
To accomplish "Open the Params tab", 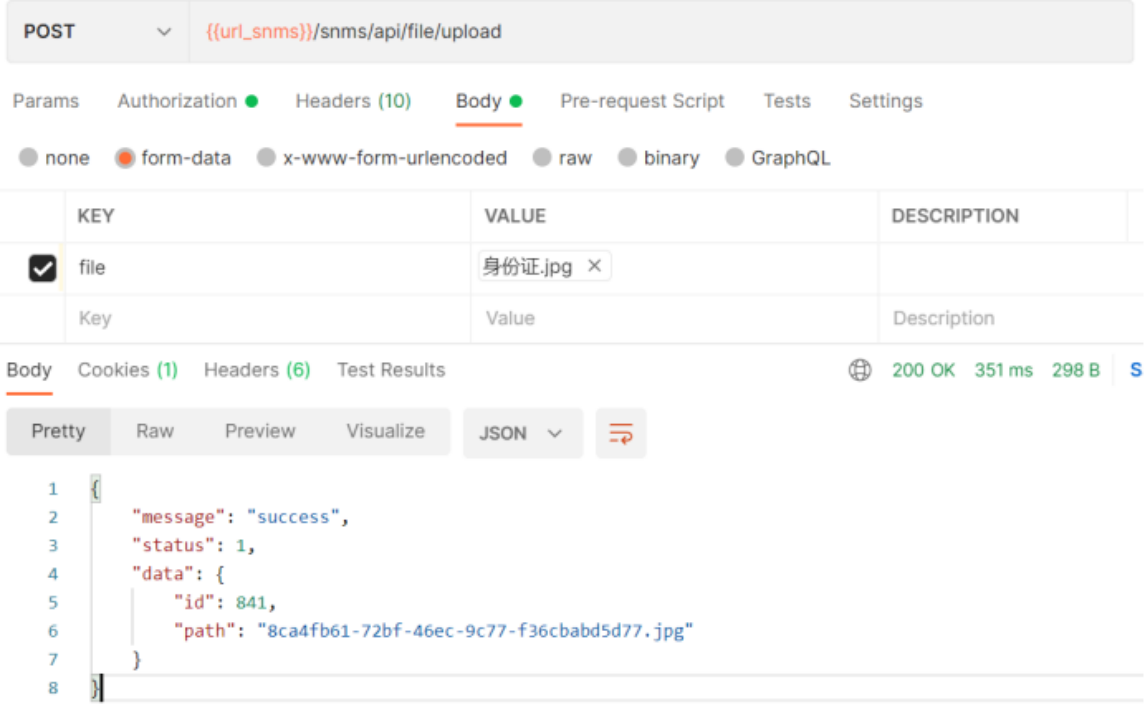I will 46,101.
